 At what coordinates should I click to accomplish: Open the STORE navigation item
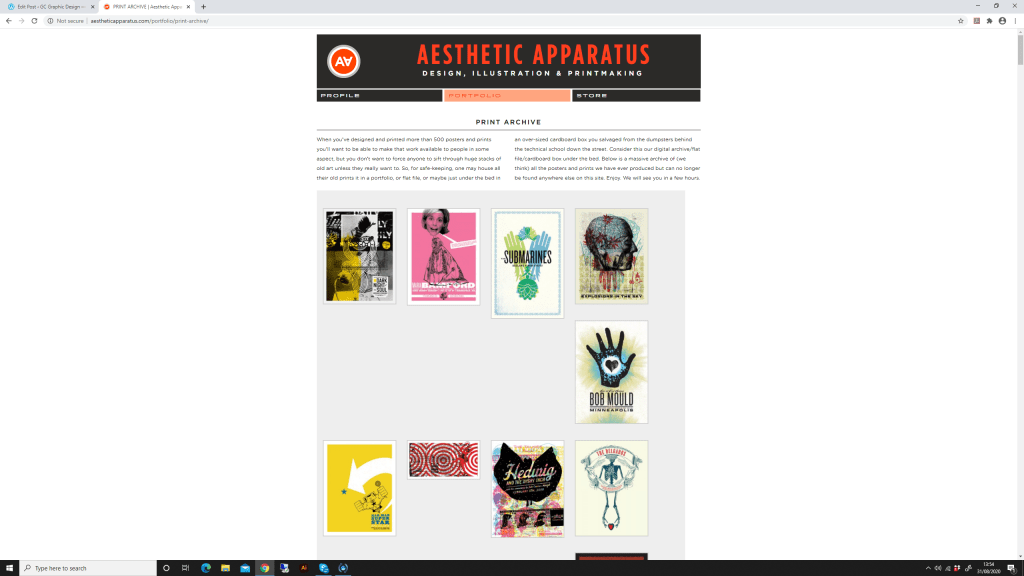636,95
